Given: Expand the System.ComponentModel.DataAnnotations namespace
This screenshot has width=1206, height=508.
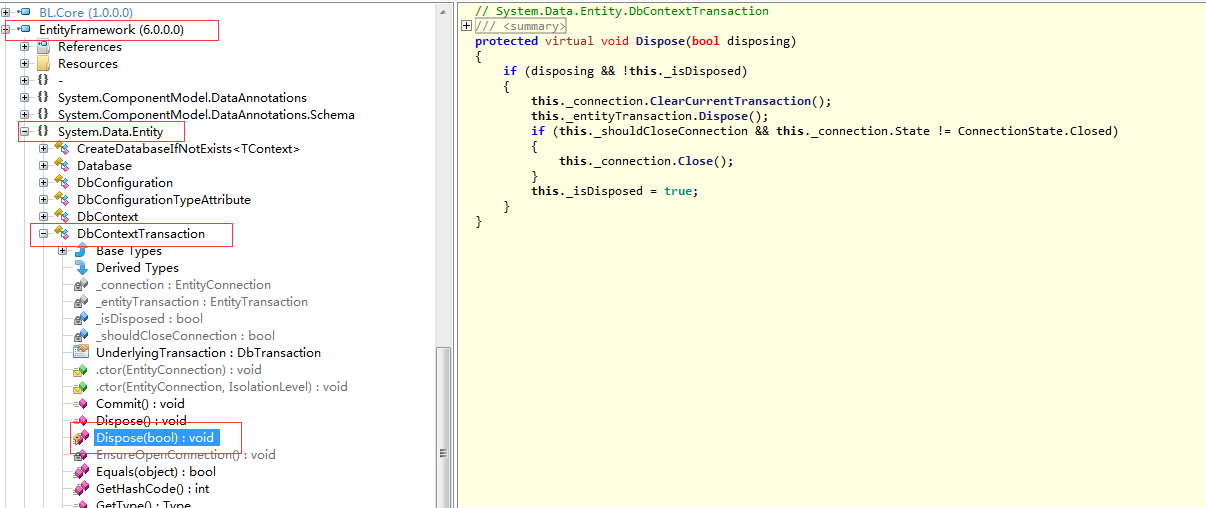Looking at the screenshot, I should [25, 98].
